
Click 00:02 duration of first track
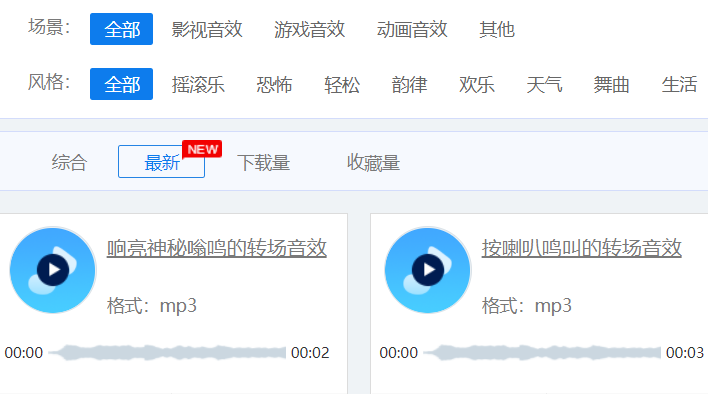310,352
